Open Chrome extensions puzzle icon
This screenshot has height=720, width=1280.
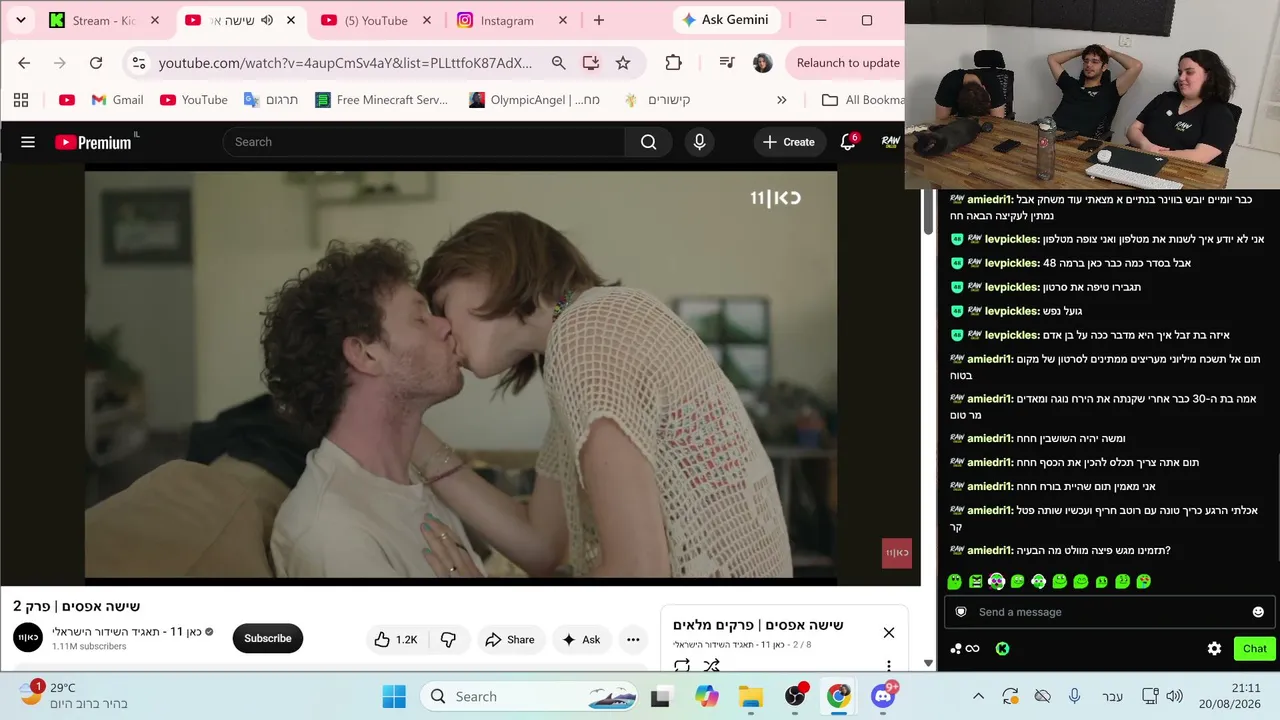[673, 63]
